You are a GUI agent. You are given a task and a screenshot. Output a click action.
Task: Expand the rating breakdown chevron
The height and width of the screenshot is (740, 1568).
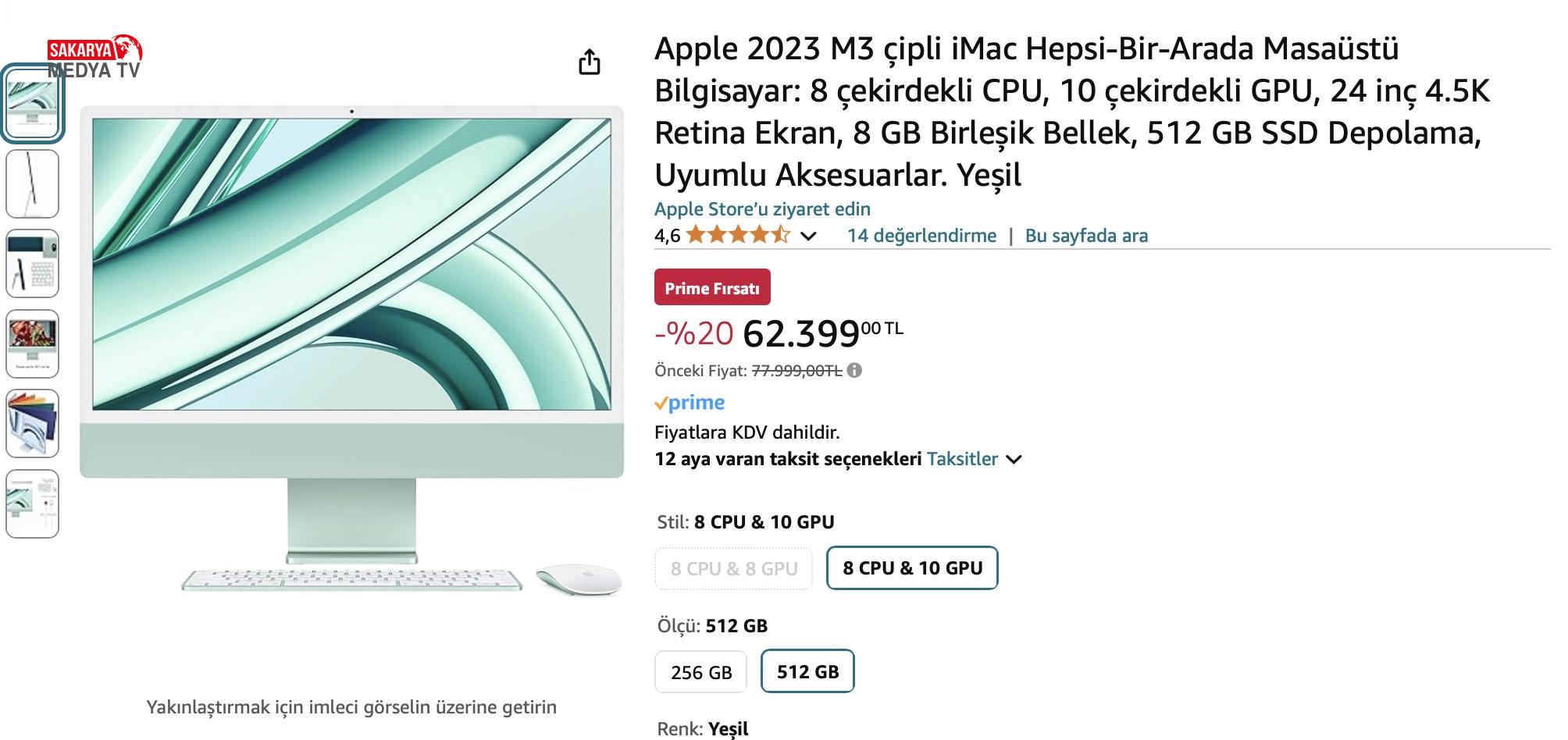809,236
